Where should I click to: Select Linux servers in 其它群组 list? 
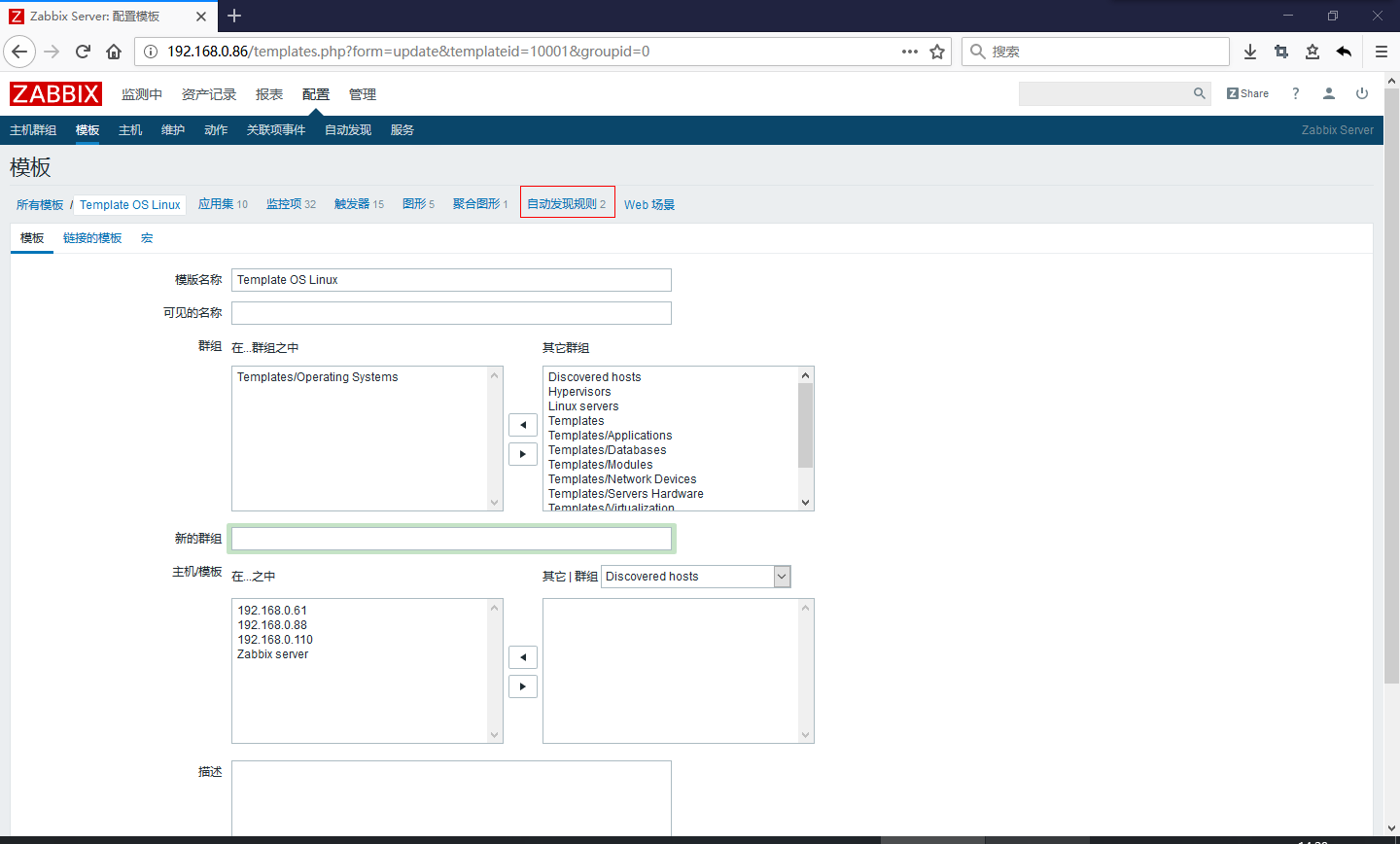[583, 406]
